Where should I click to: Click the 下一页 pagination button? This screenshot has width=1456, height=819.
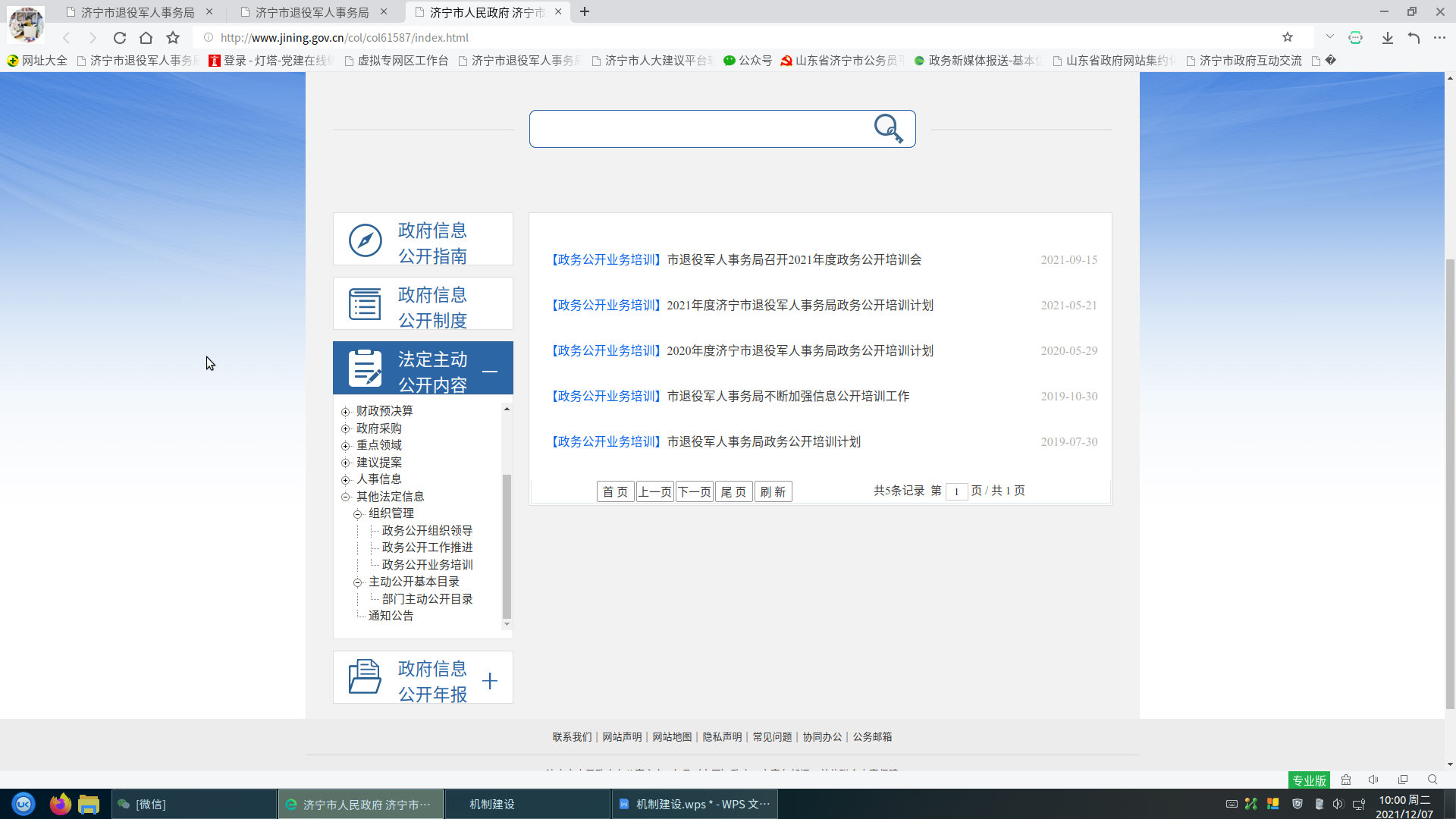pyautogui.click(x=694, y=491)
